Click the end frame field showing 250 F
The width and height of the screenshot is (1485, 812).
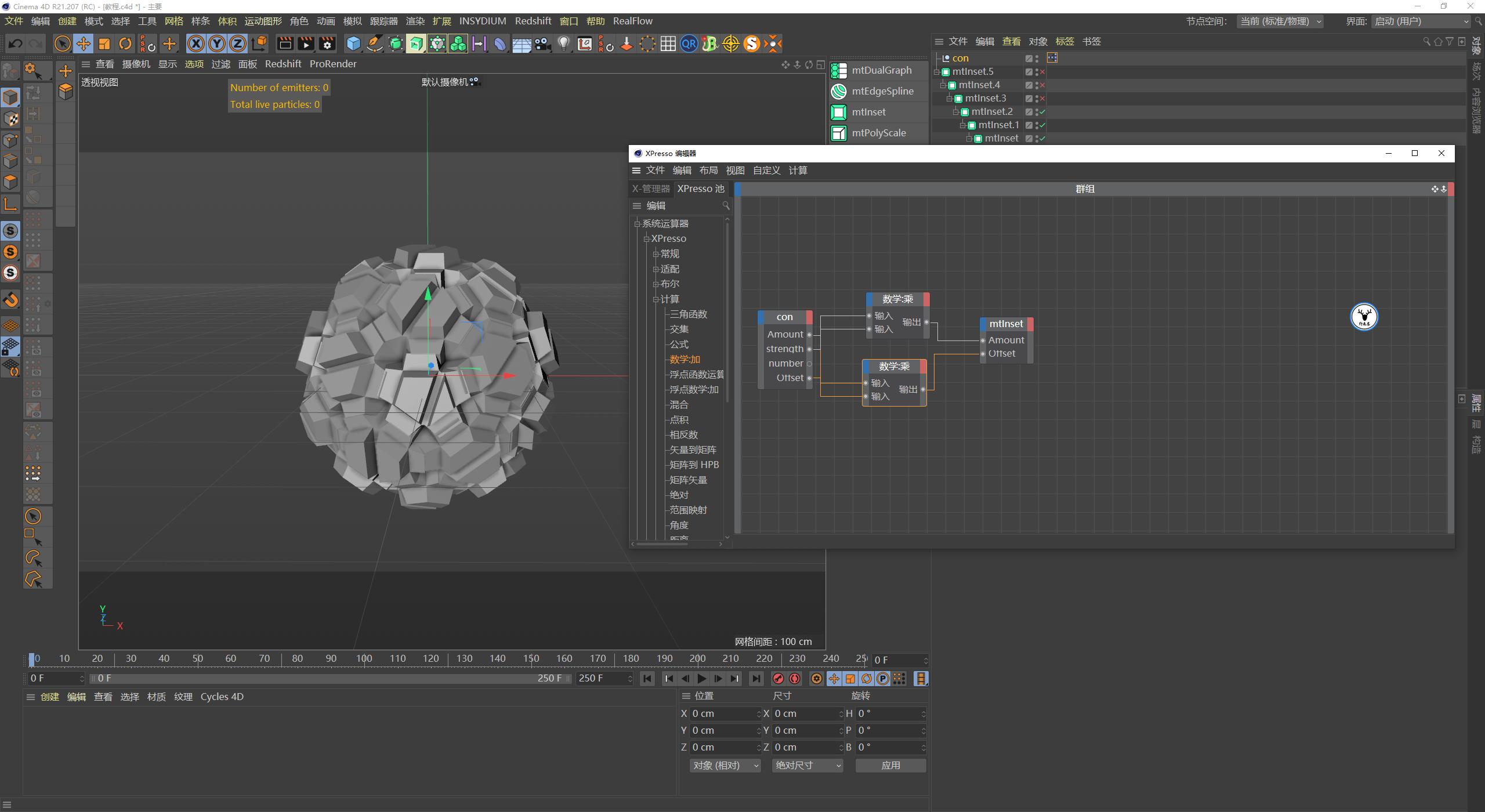600,678
